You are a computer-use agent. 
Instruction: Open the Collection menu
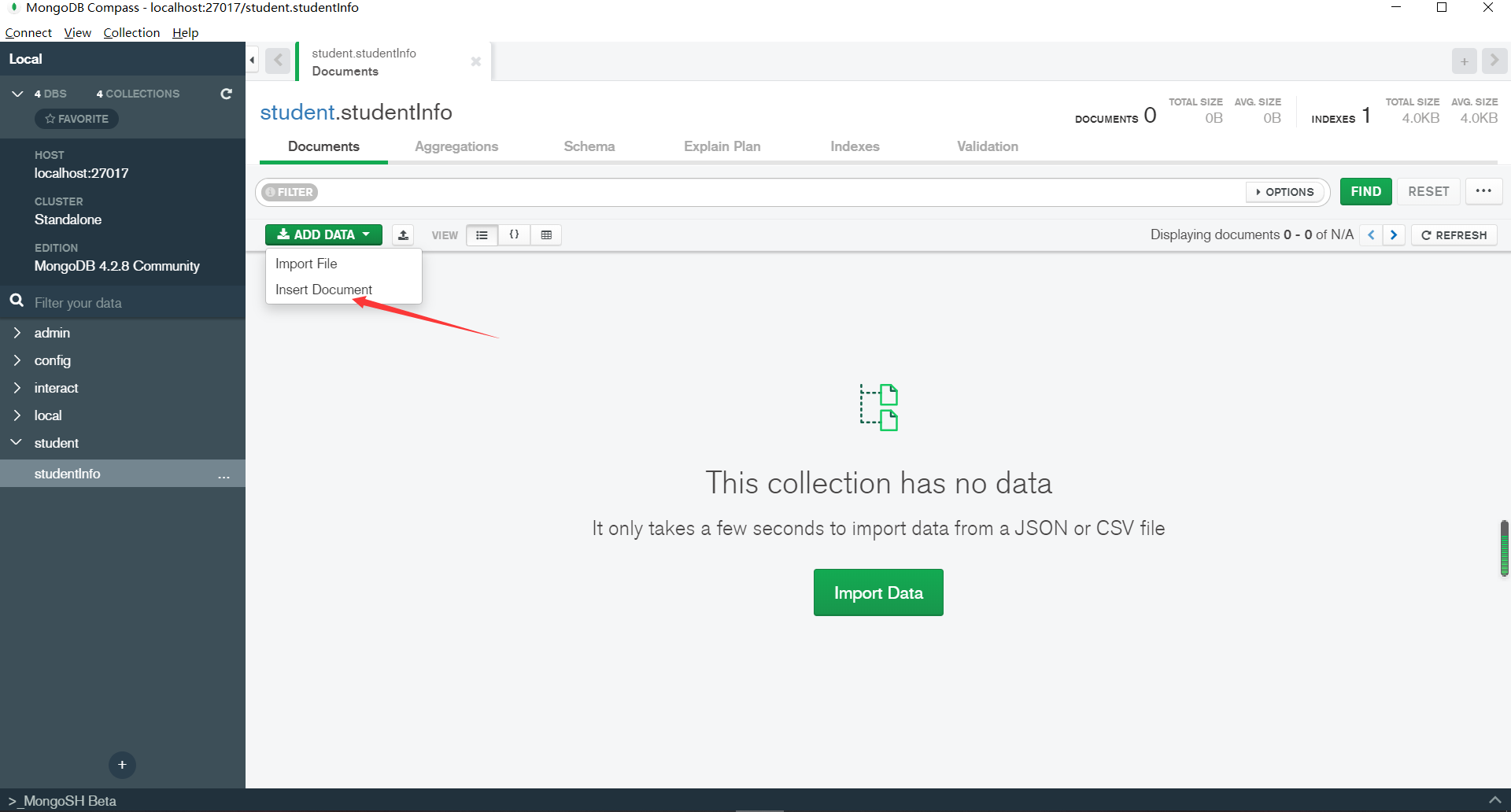(x=131, y=32)
